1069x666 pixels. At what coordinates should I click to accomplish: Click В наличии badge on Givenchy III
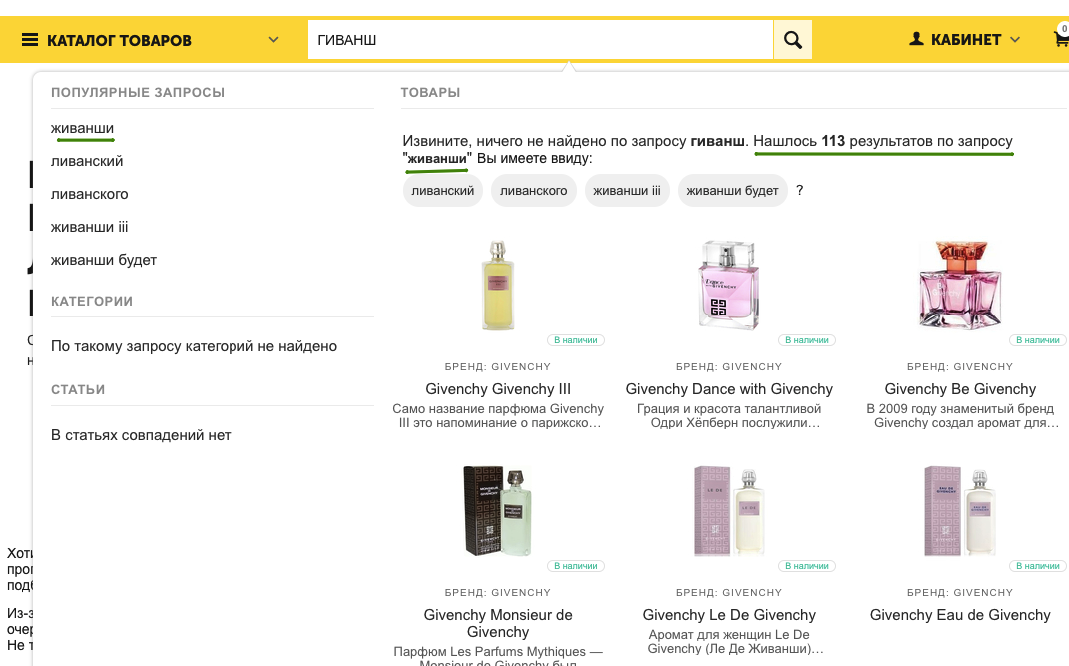pos(575,340)
